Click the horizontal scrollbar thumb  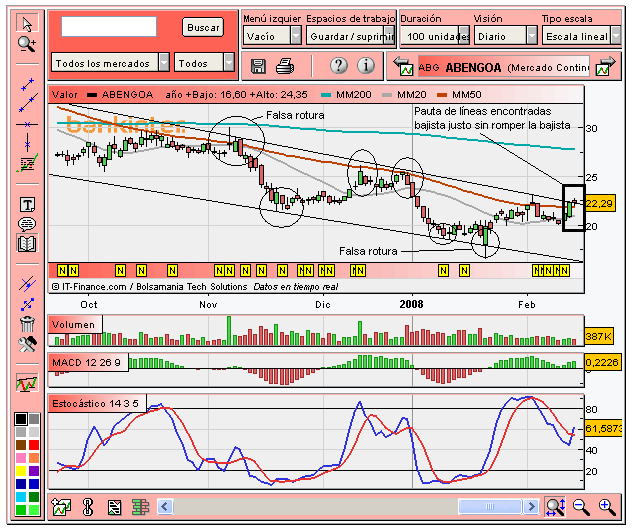[490, 507]
